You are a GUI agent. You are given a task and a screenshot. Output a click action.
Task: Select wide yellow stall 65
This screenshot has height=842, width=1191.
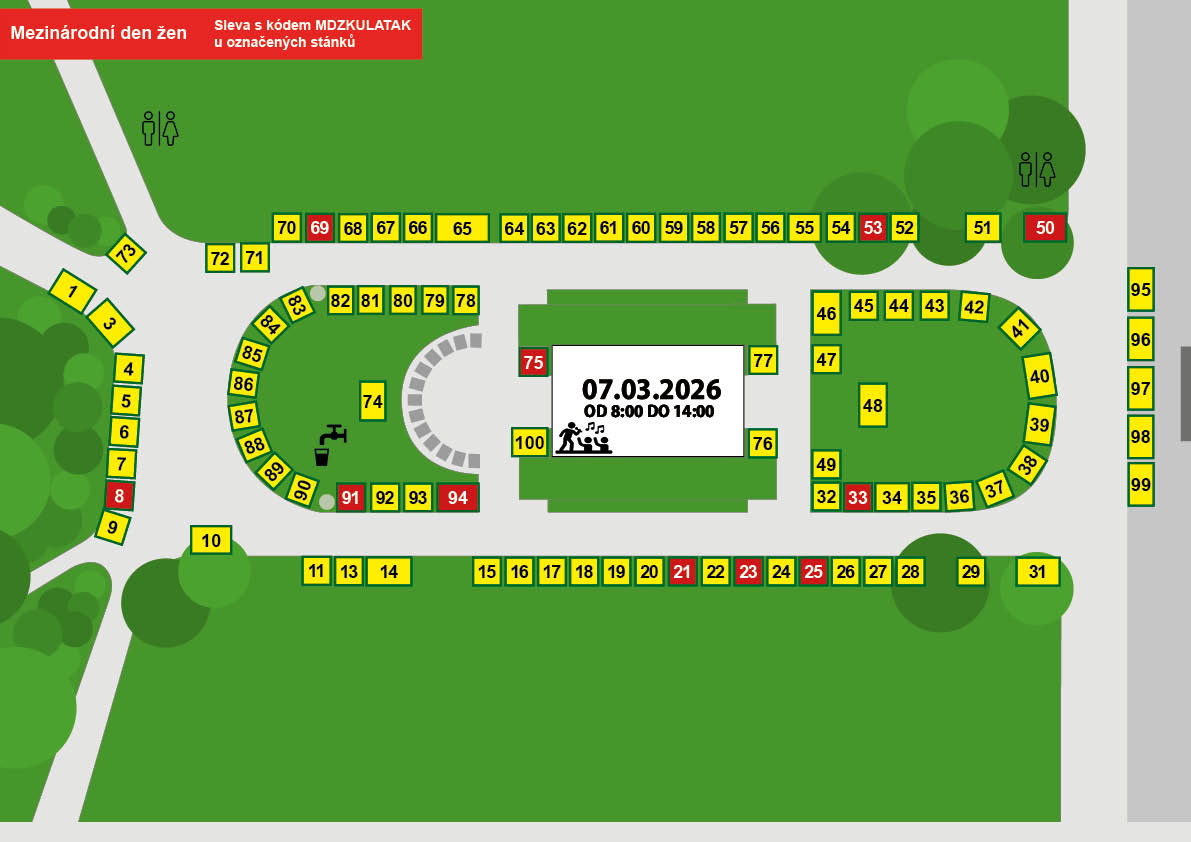pyautogui.click(x=462, y=228)
